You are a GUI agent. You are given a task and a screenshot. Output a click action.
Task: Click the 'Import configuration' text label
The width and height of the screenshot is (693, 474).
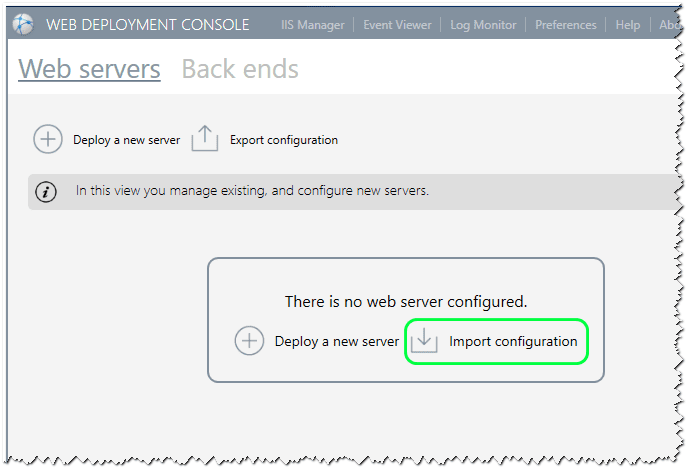tap(513, 342)
